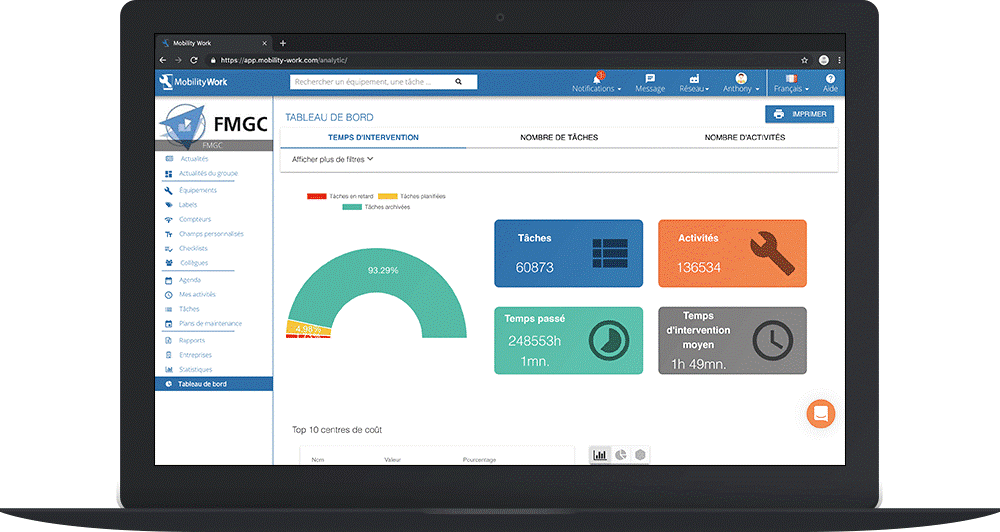This screenshot has width=1000, height=532.
Task: Open the browser three-dot menu
Action: tap(839, 60)
